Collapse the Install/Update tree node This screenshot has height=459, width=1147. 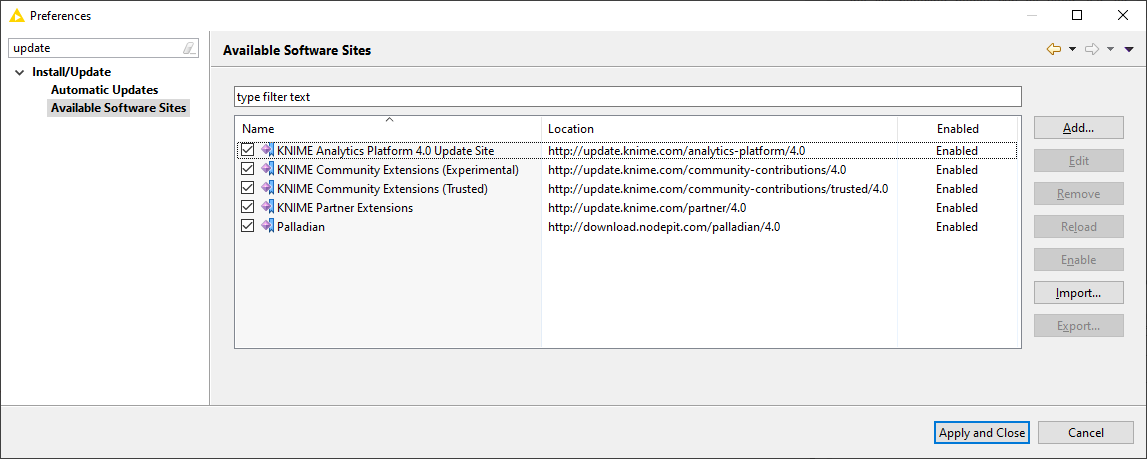(x=19, y=72)
